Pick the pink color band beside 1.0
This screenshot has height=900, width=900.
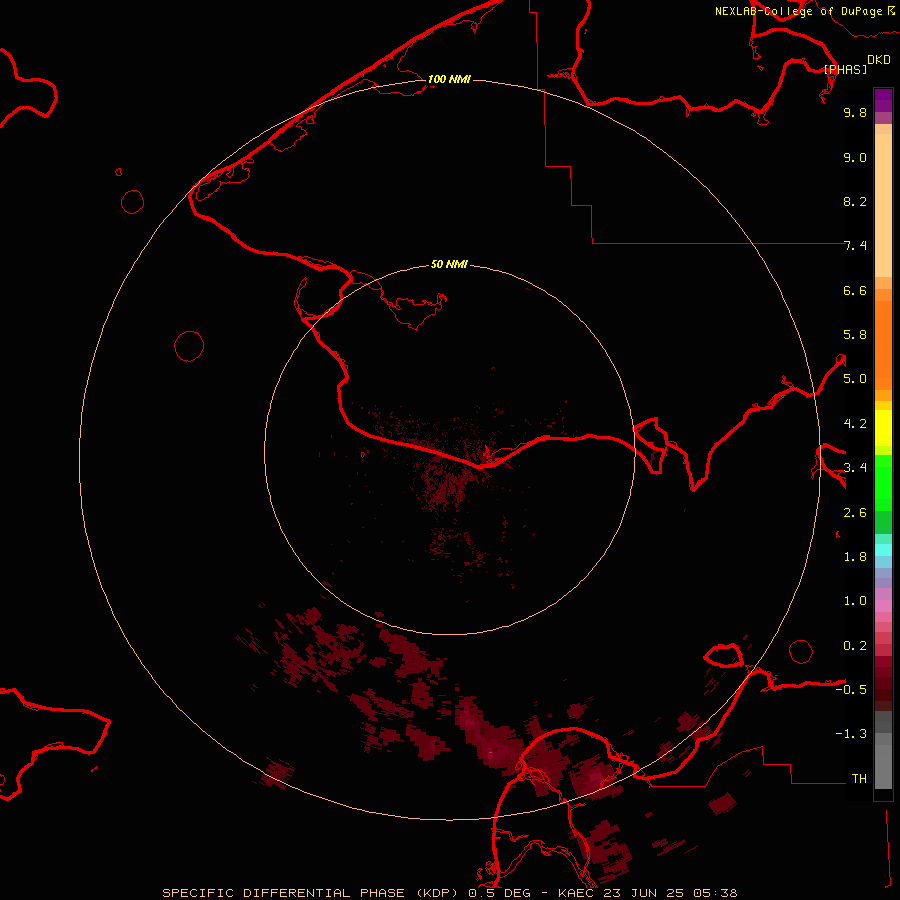click(x=883, y=606)
